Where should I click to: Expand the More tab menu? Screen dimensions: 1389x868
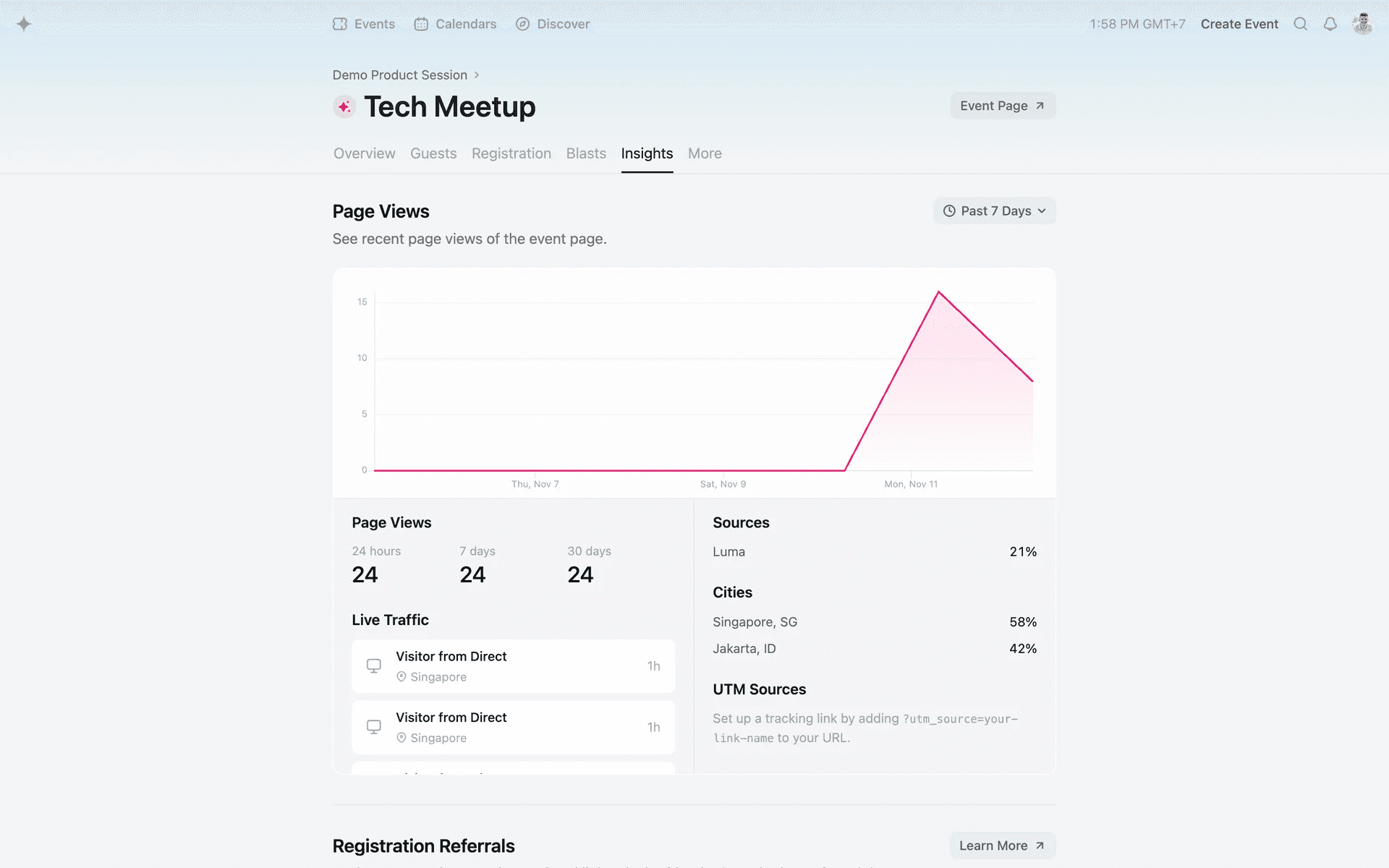(704, 153)
